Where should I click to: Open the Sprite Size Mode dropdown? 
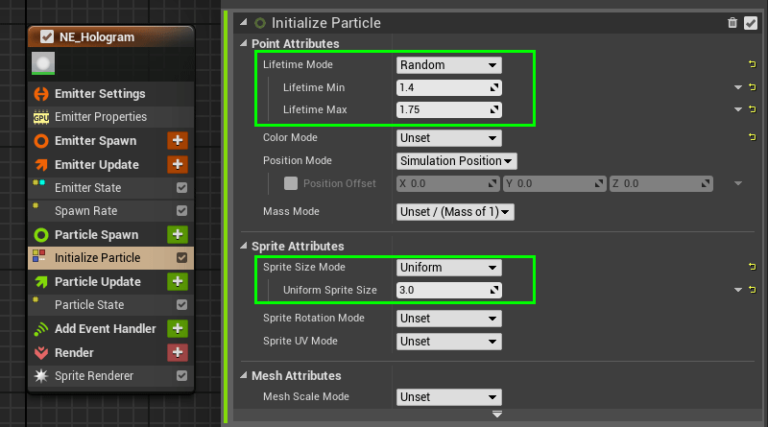point(449,267)
